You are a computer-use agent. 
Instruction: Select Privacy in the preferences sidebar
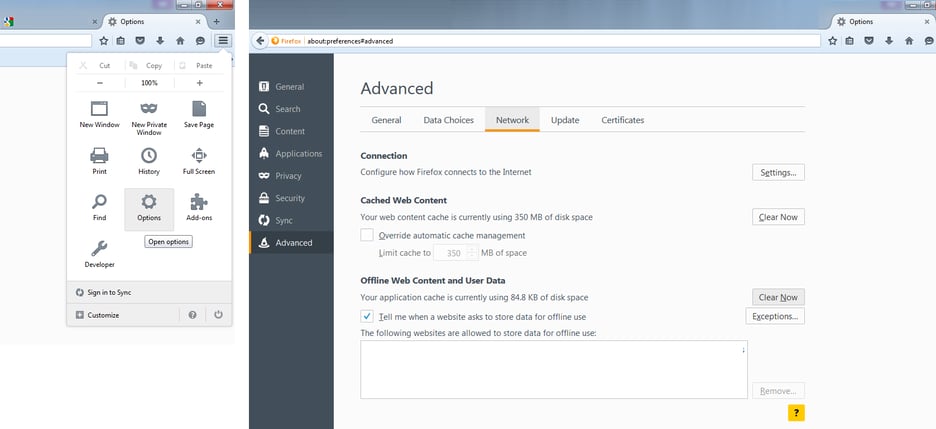[x=287, y=176]
